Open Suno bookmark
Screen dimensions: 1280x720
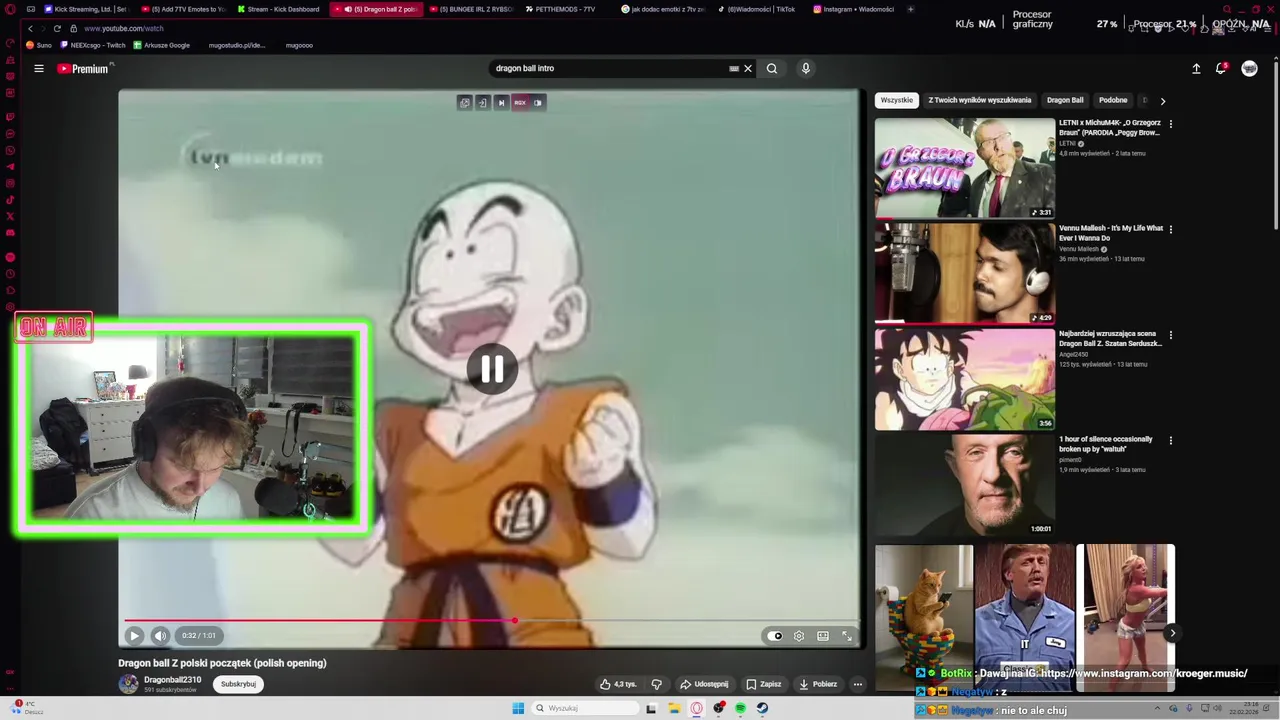39,45
